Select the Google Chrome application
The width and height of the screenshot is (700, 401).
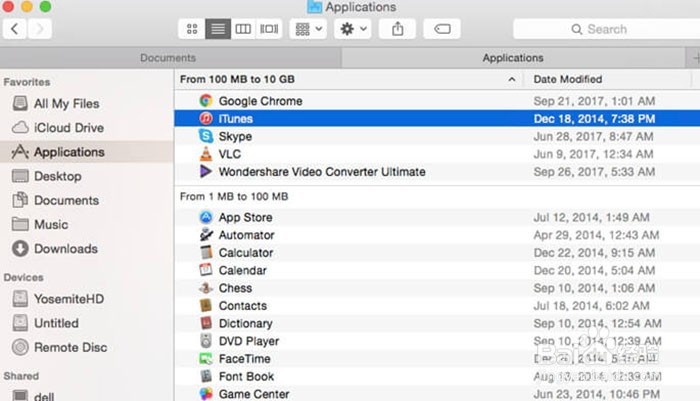click(260, 101)
